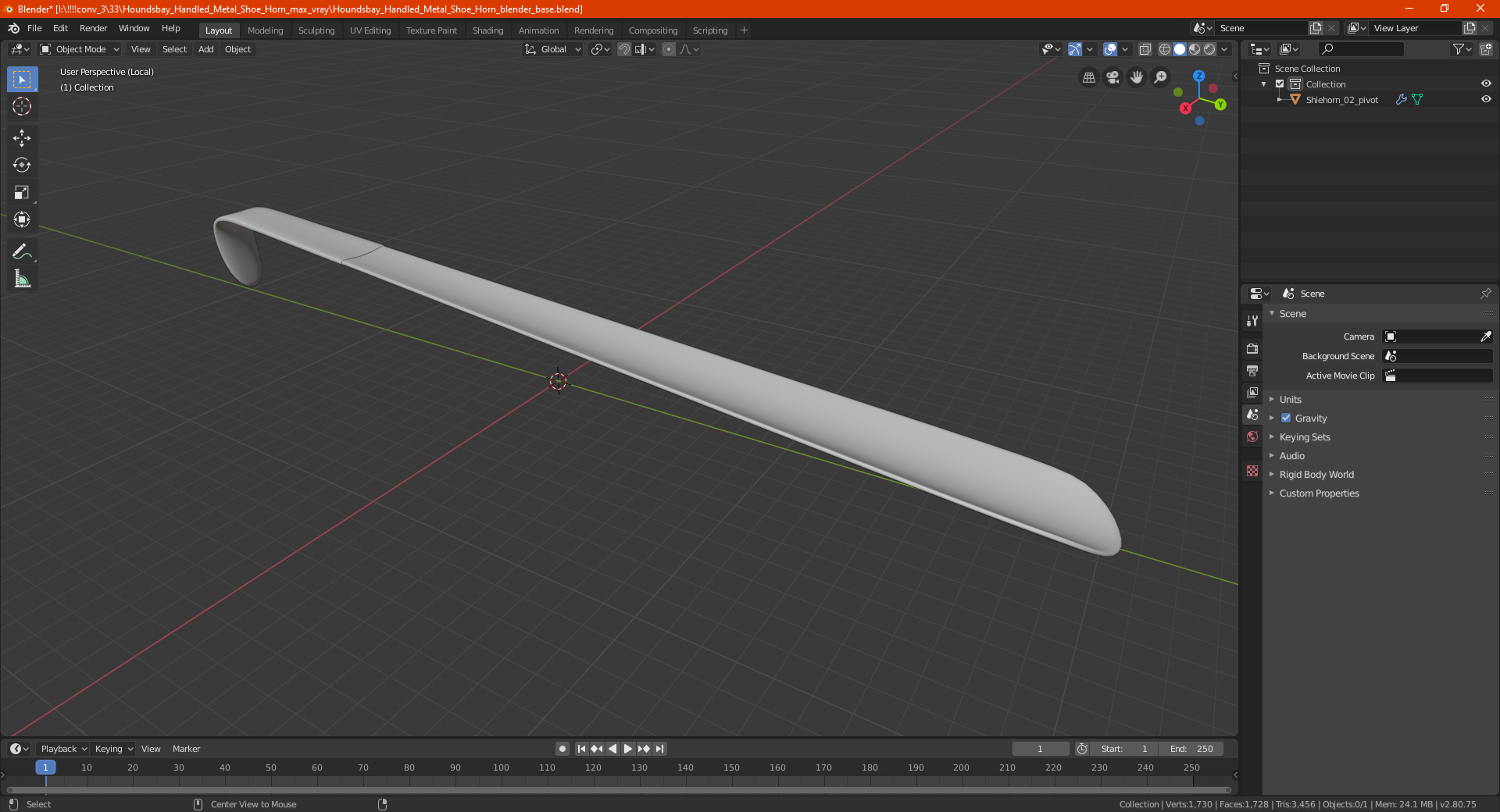Expand the Custom Properties panel
Viewport: 1500px width, 812px height.
[1319, 493]
